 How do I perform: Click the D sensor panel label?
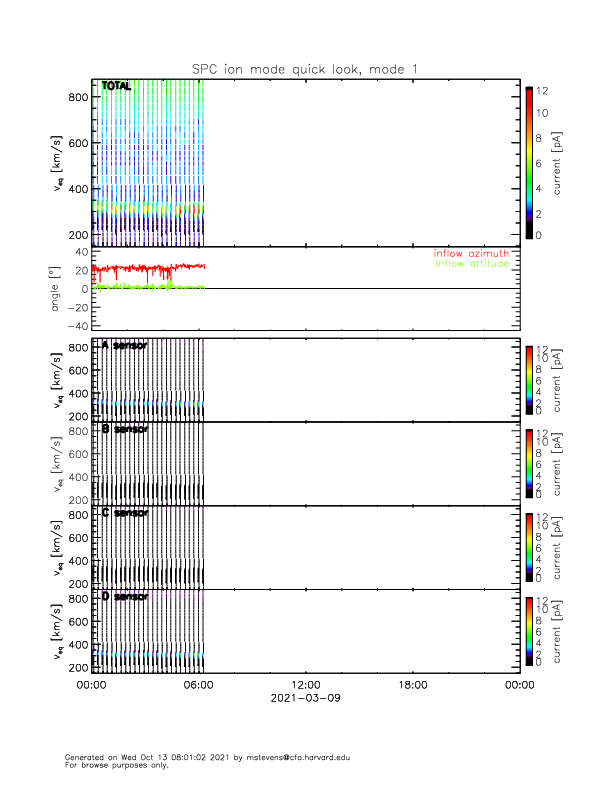click(125, 597)
